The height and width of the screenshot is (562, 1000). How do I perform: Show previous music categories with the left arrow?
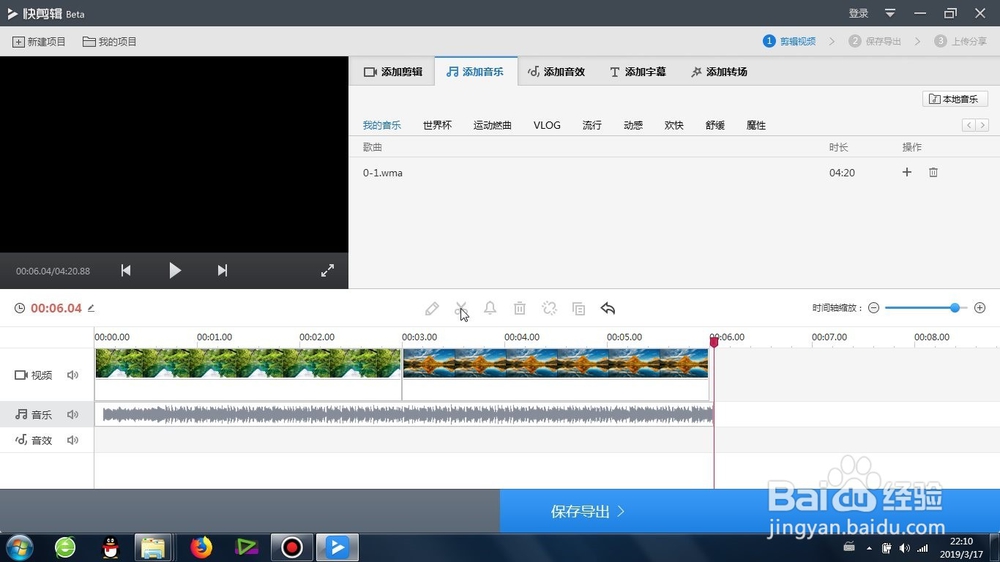click(x=969, y=125)
